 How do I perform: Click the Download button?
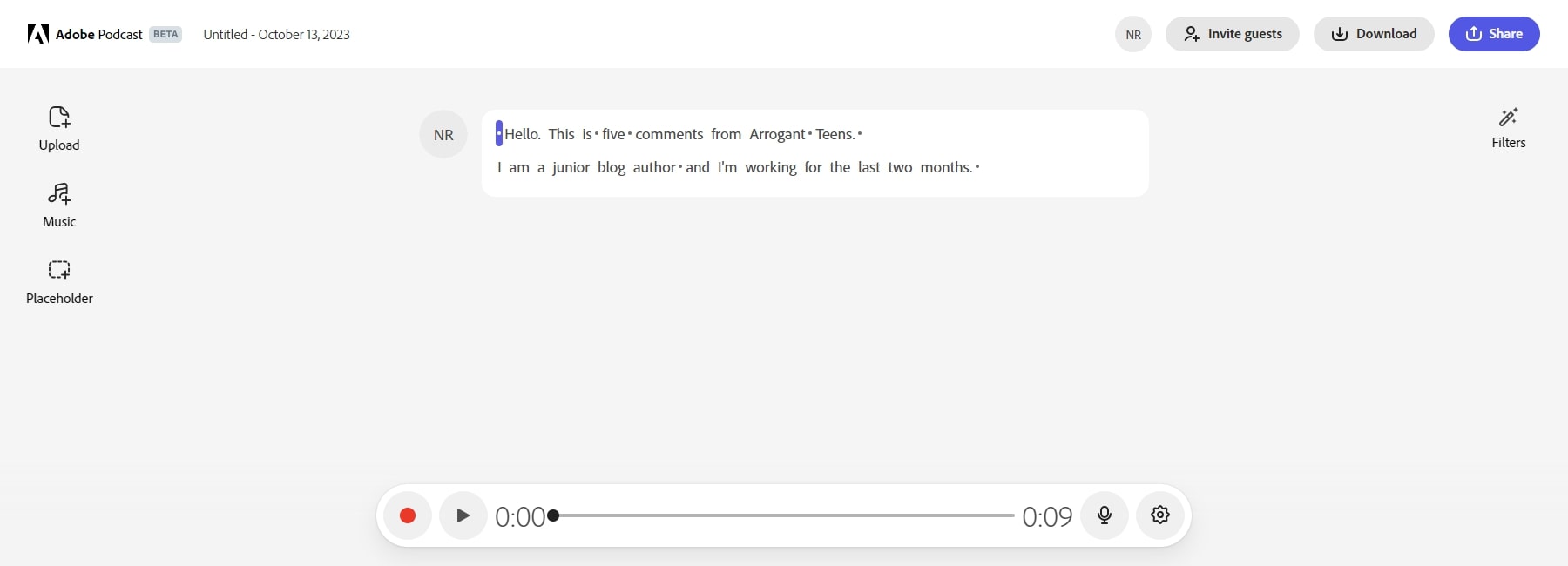(x=1374, y=34)
